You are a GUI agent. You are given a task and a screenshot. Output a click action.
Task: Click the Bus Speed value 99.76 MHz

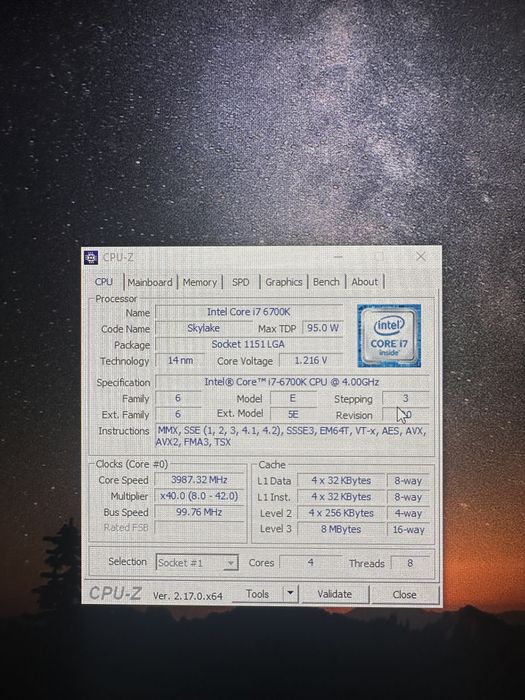[200, 512]
